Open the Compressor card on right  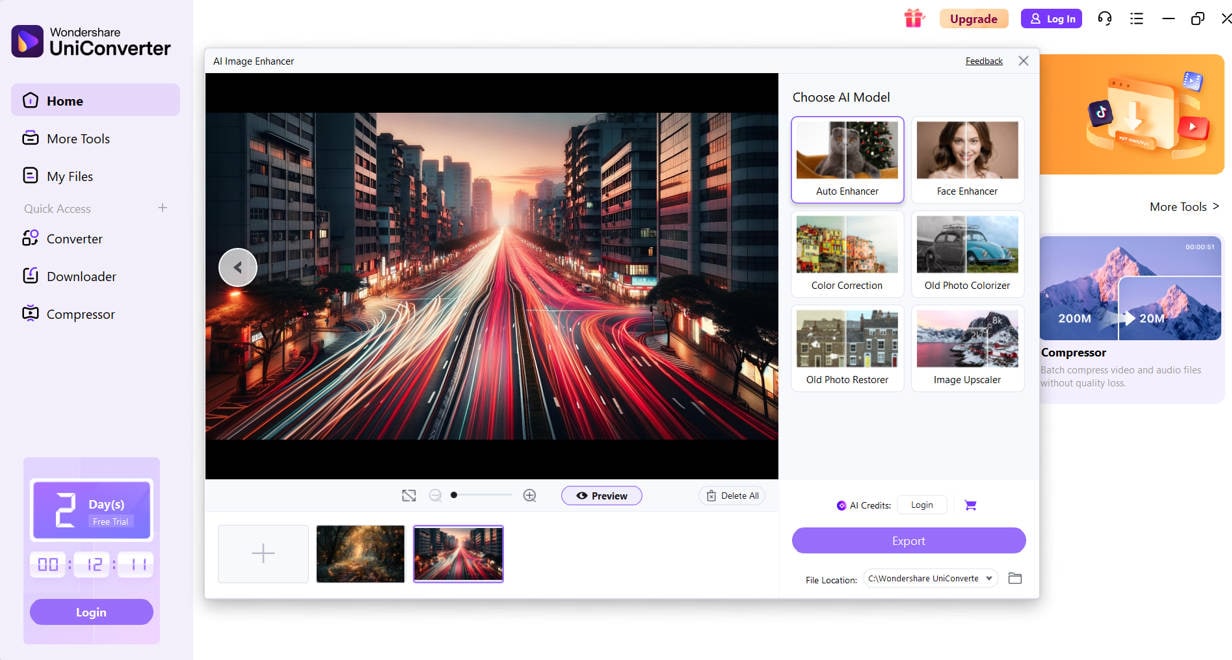(x=1131, y=319)
